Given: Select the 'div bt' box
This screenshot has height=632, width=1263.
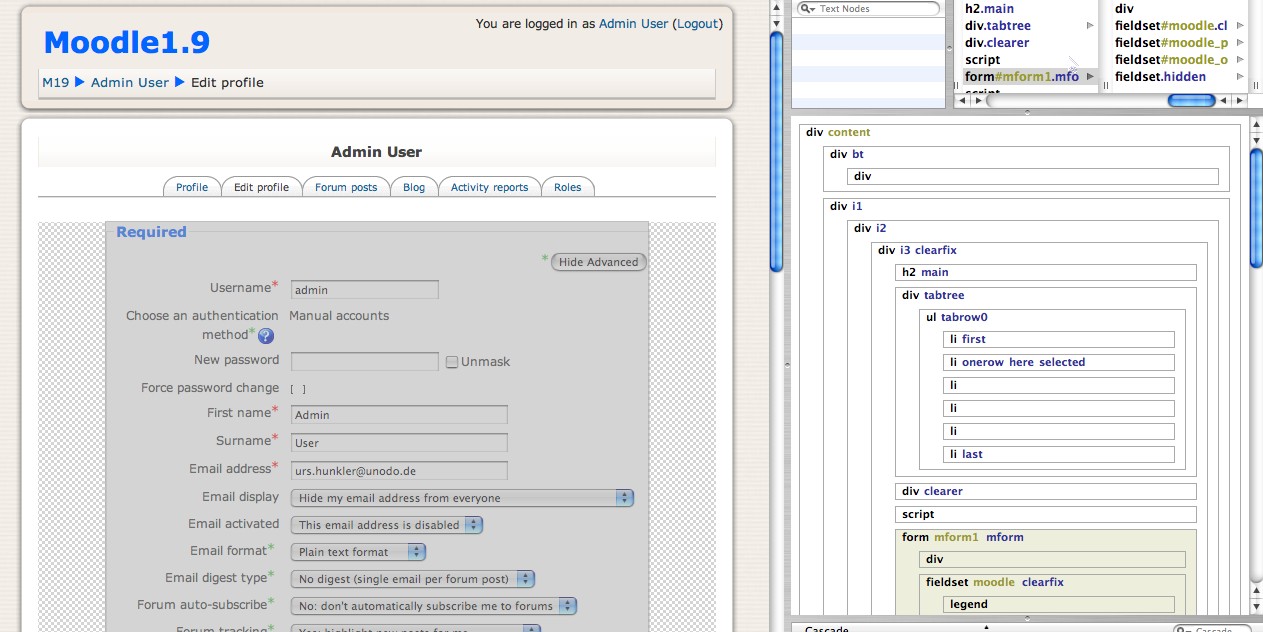Looking at the screenshot, I should click(x=847, y=154).
